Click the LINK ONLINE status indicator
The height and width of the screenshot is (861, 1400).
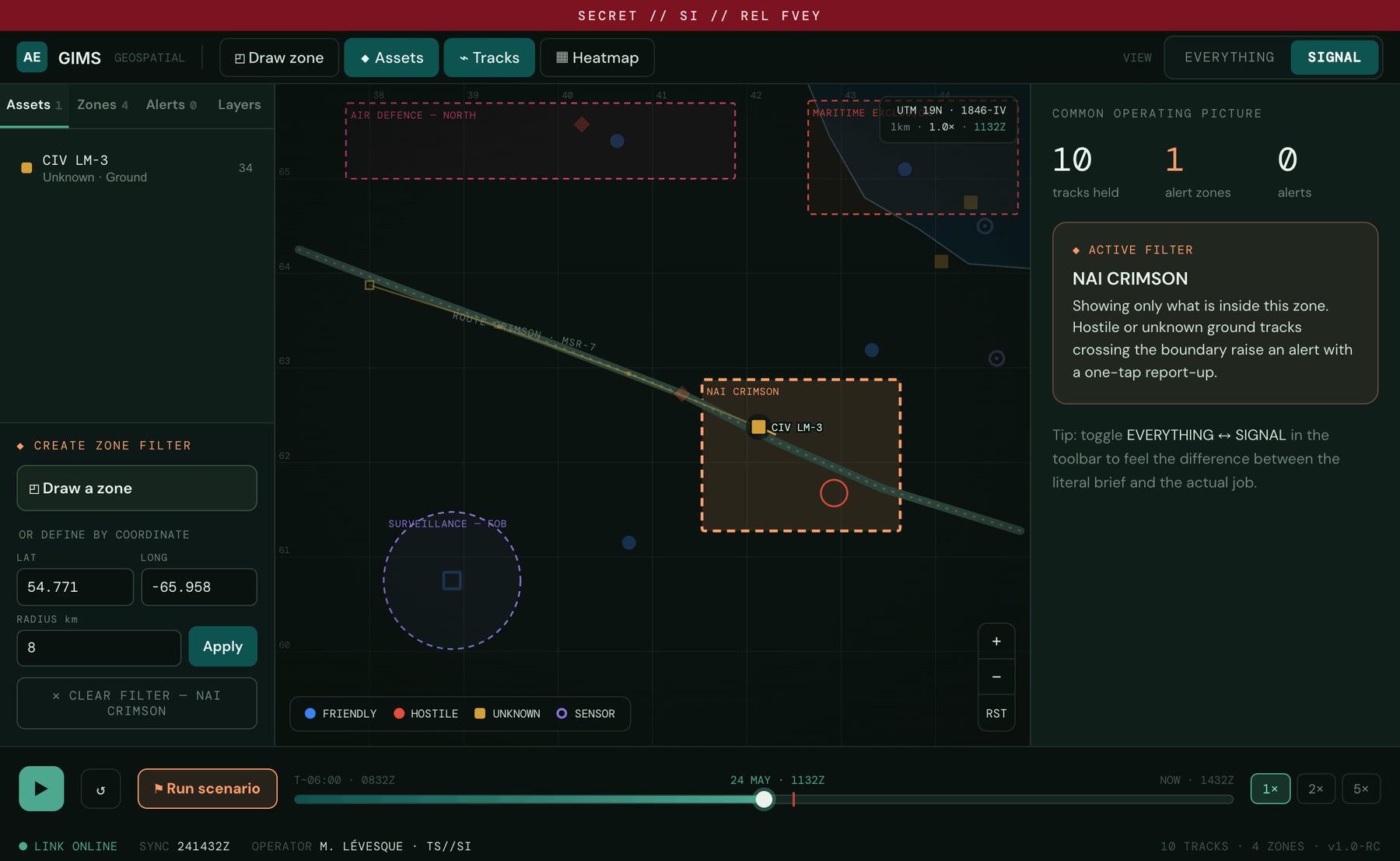pos(68,846)
